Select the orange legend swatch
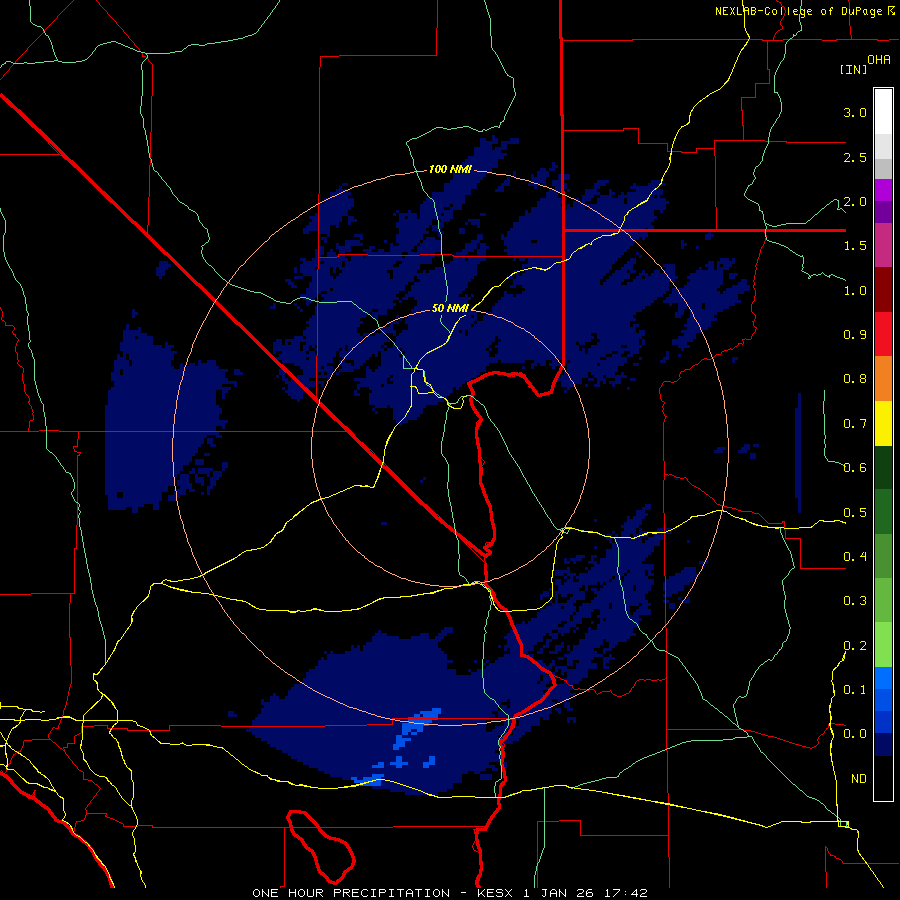This screenshot has width=900, height=900. [883, 378]
